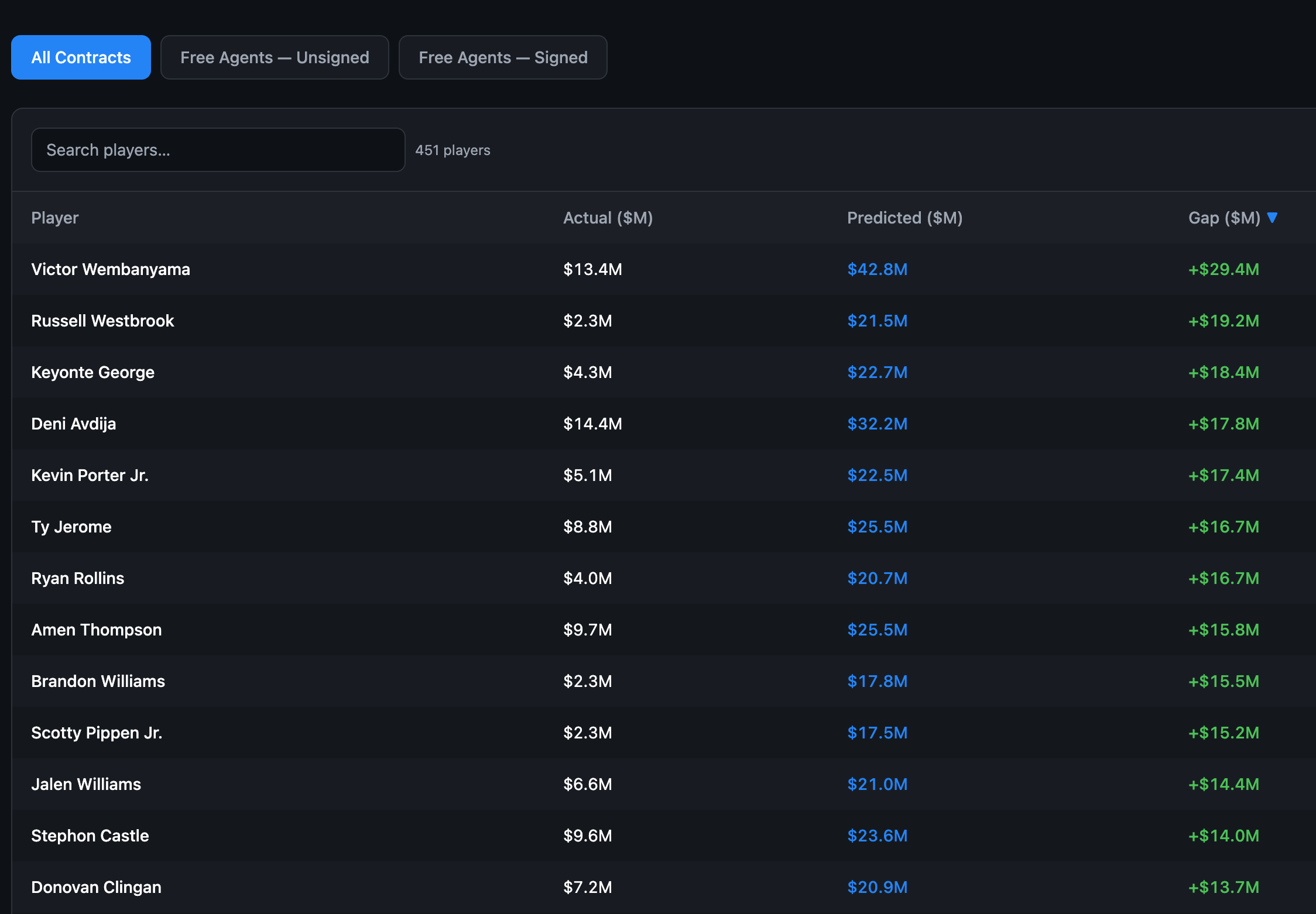The image size is (1316, 914).
Task: Click Westbrook's $21.5M predicted value
Action: click(877, 321)
